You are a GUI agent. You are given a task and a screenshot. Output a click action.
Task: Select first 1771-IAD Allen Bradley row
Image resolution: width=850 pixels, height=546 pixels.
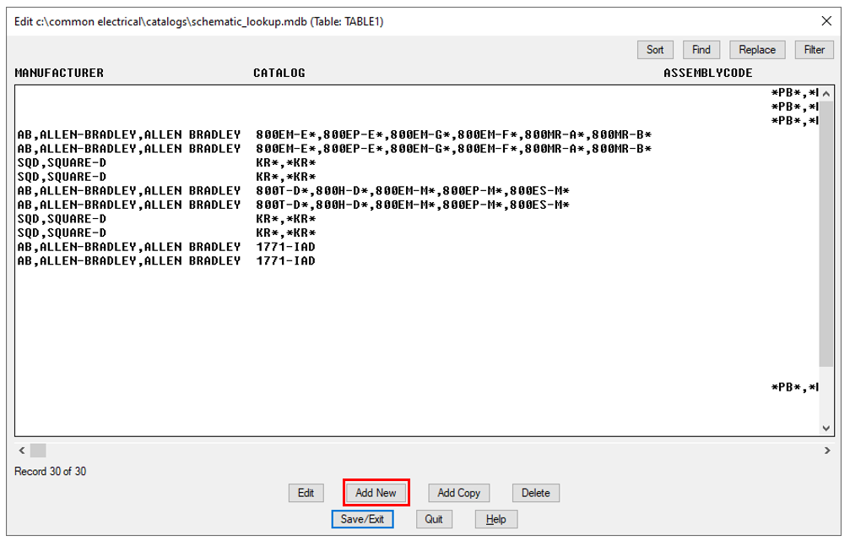416,247
